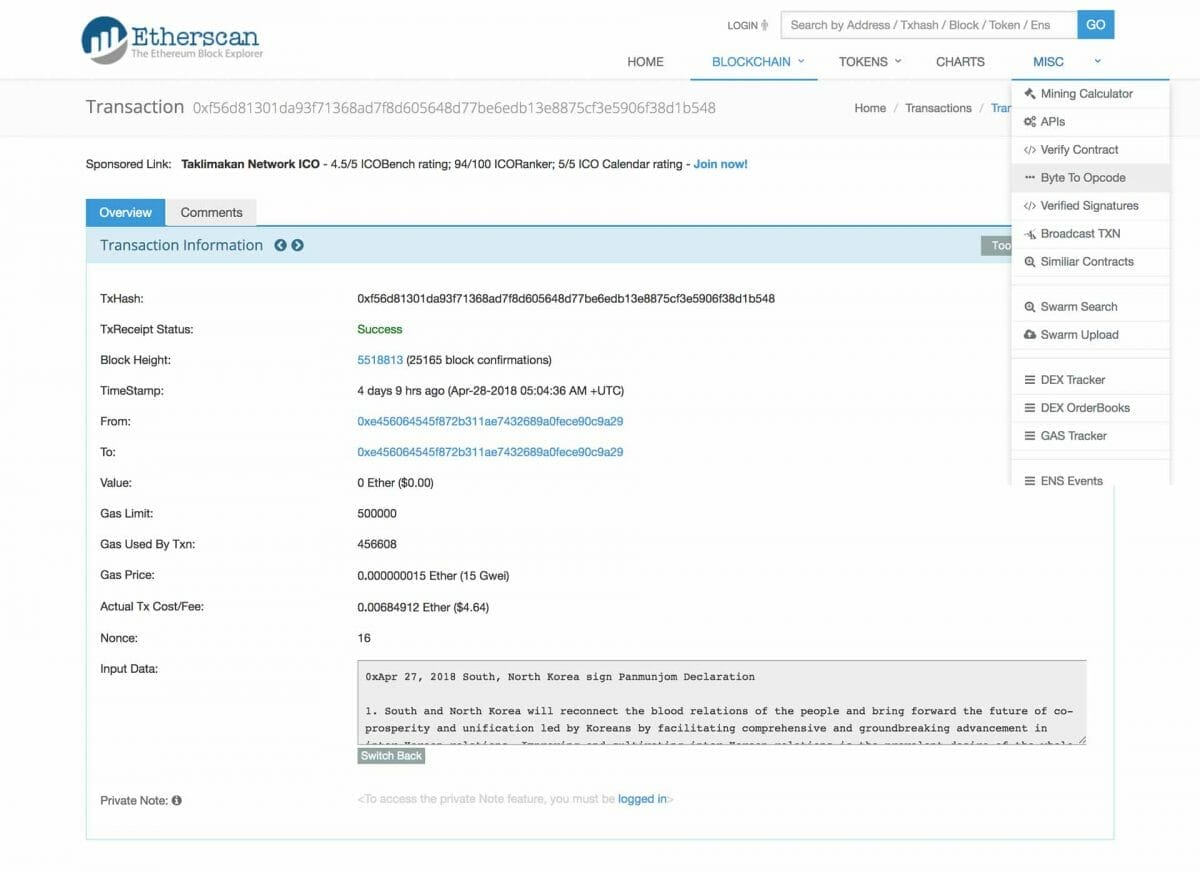Click the Join now! sponsored link
The image size is (1200, 873).
click(720, 164)
